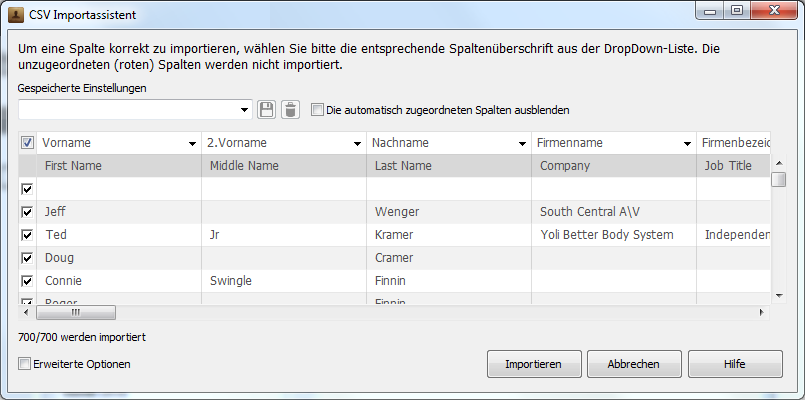Enable Erweiterte Optionen
The image size is (805, 400).
[x=25, y=364]
